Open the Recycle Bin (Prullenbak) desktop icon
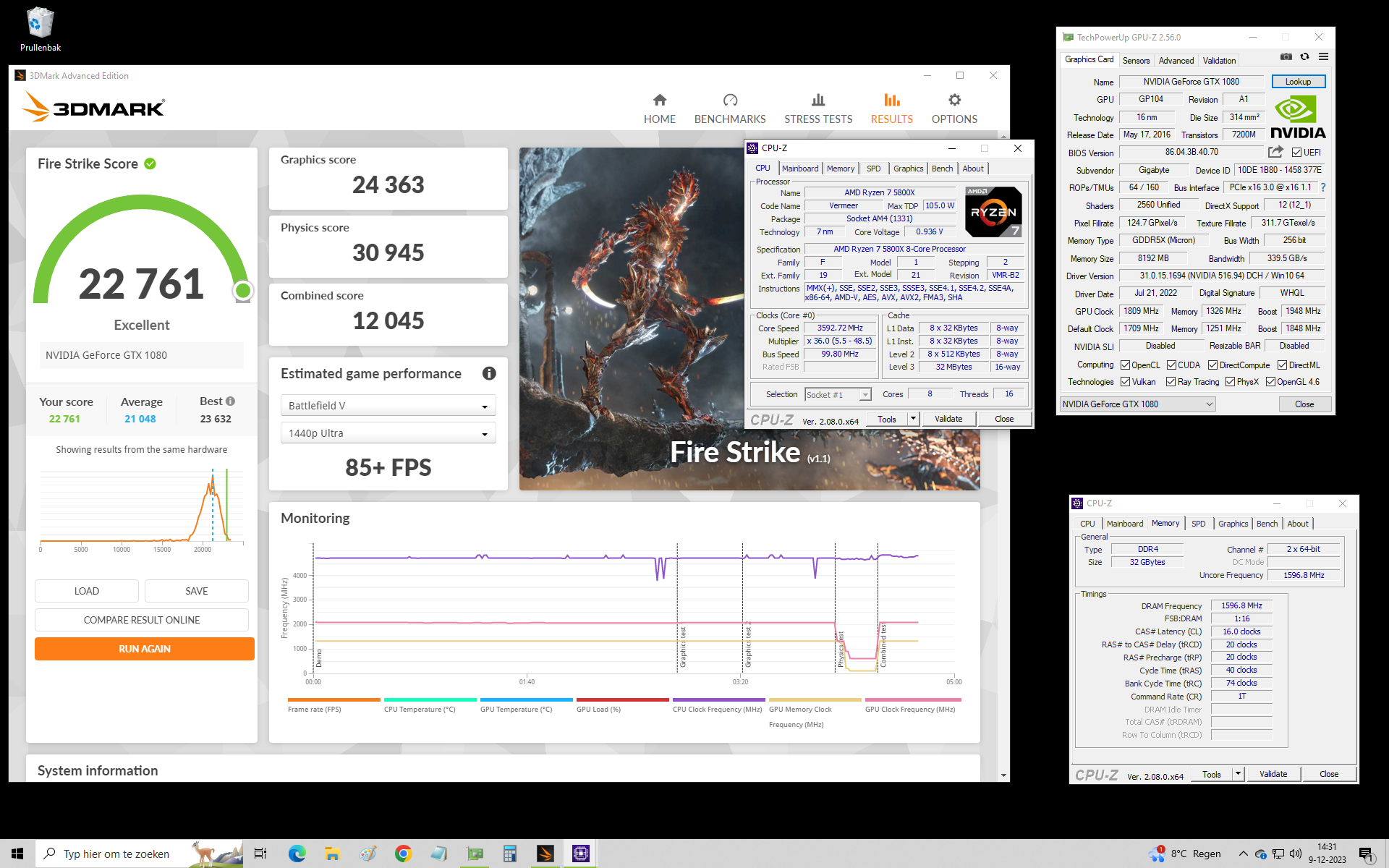1389x868 pixels. [x=40, y=30]
